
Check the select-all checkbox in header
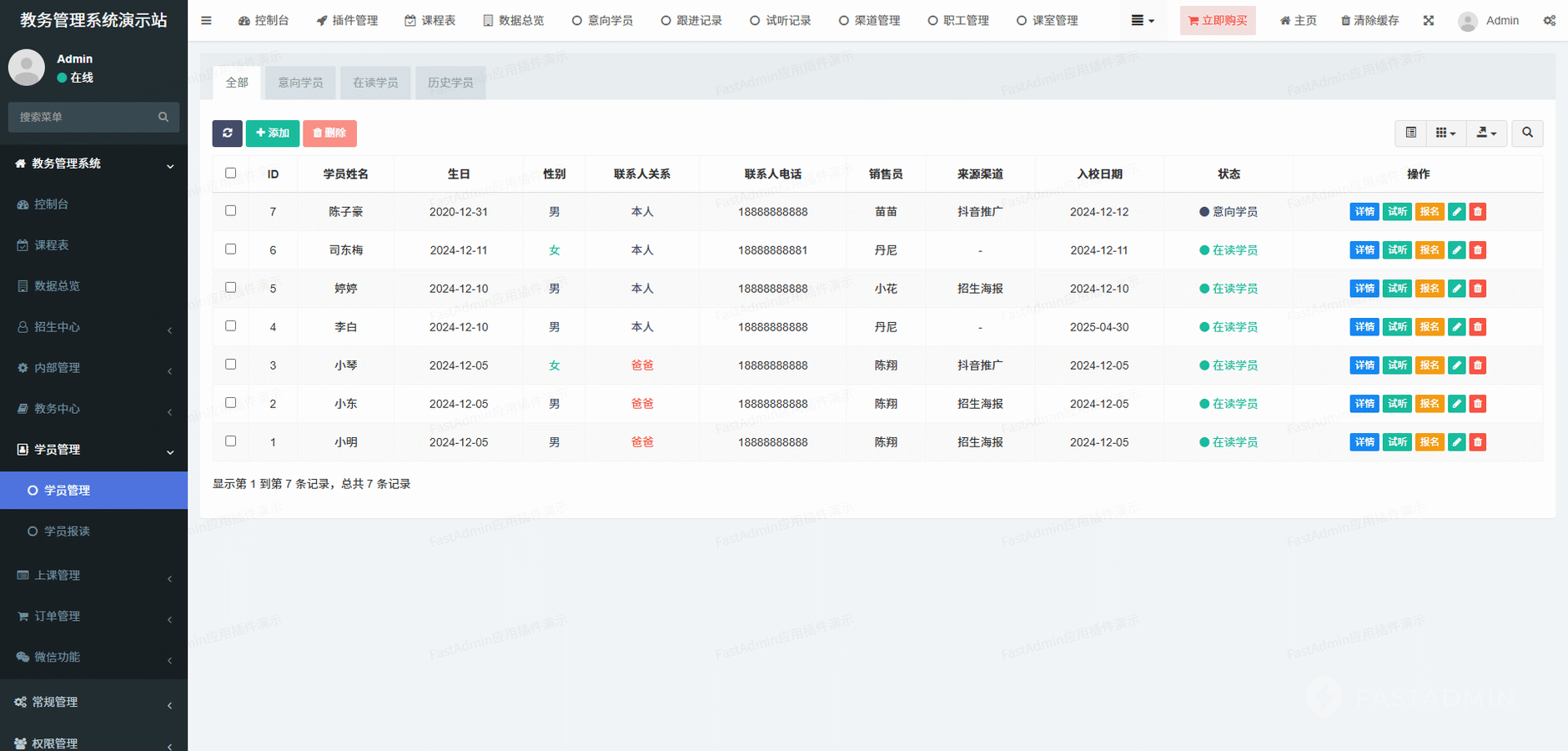click(x=231, y=174)
